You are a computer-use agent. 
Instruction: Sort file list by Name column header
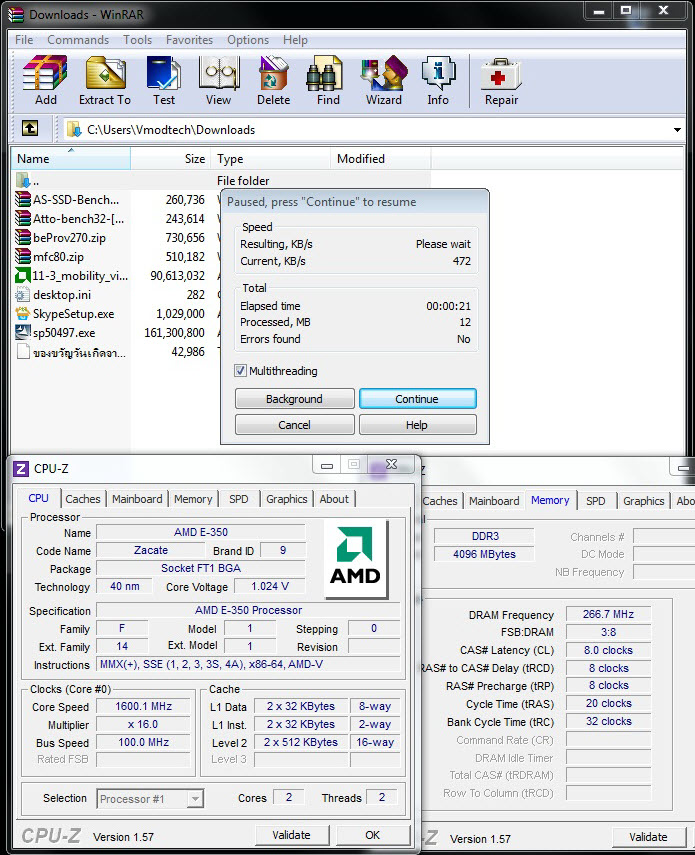71,159
